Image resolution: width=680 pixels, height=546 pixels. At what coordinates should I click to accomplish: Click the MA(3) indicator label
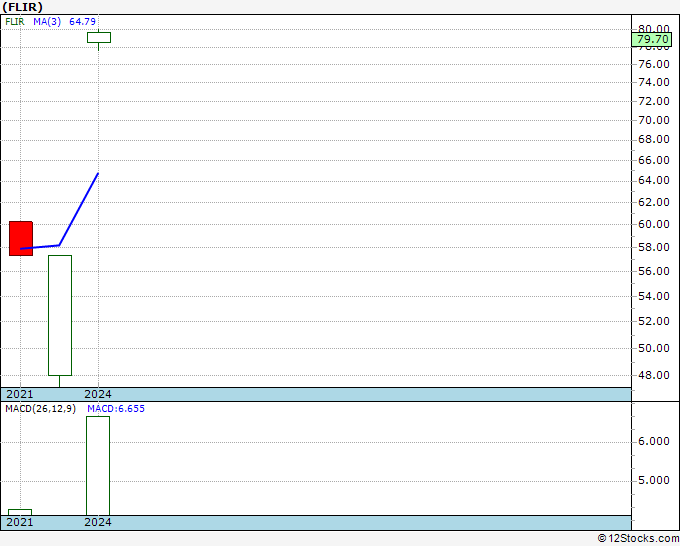(x=47, y=21)
